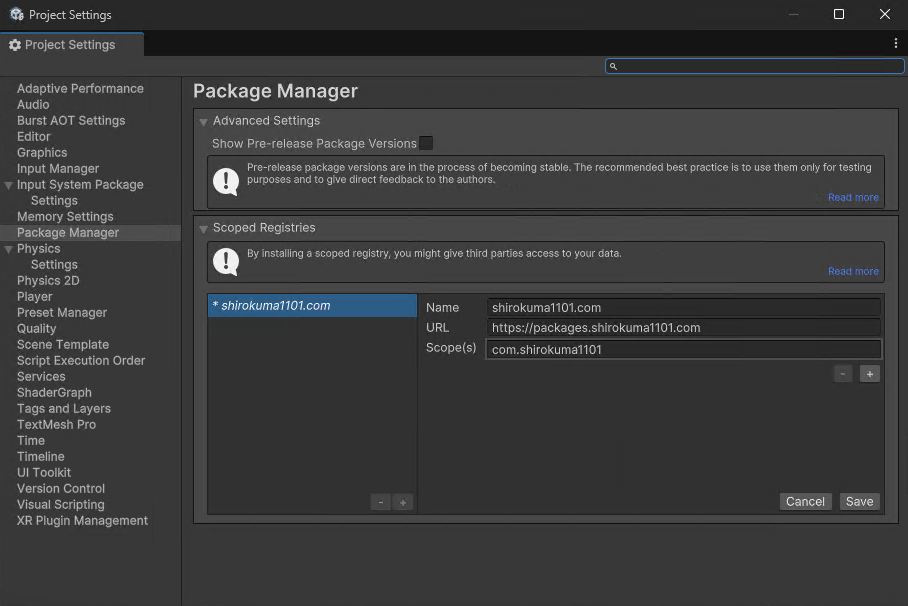Screen dimensions: 908x606
Task: Collapse the Scoped Registries section
Action: (204, 229)
